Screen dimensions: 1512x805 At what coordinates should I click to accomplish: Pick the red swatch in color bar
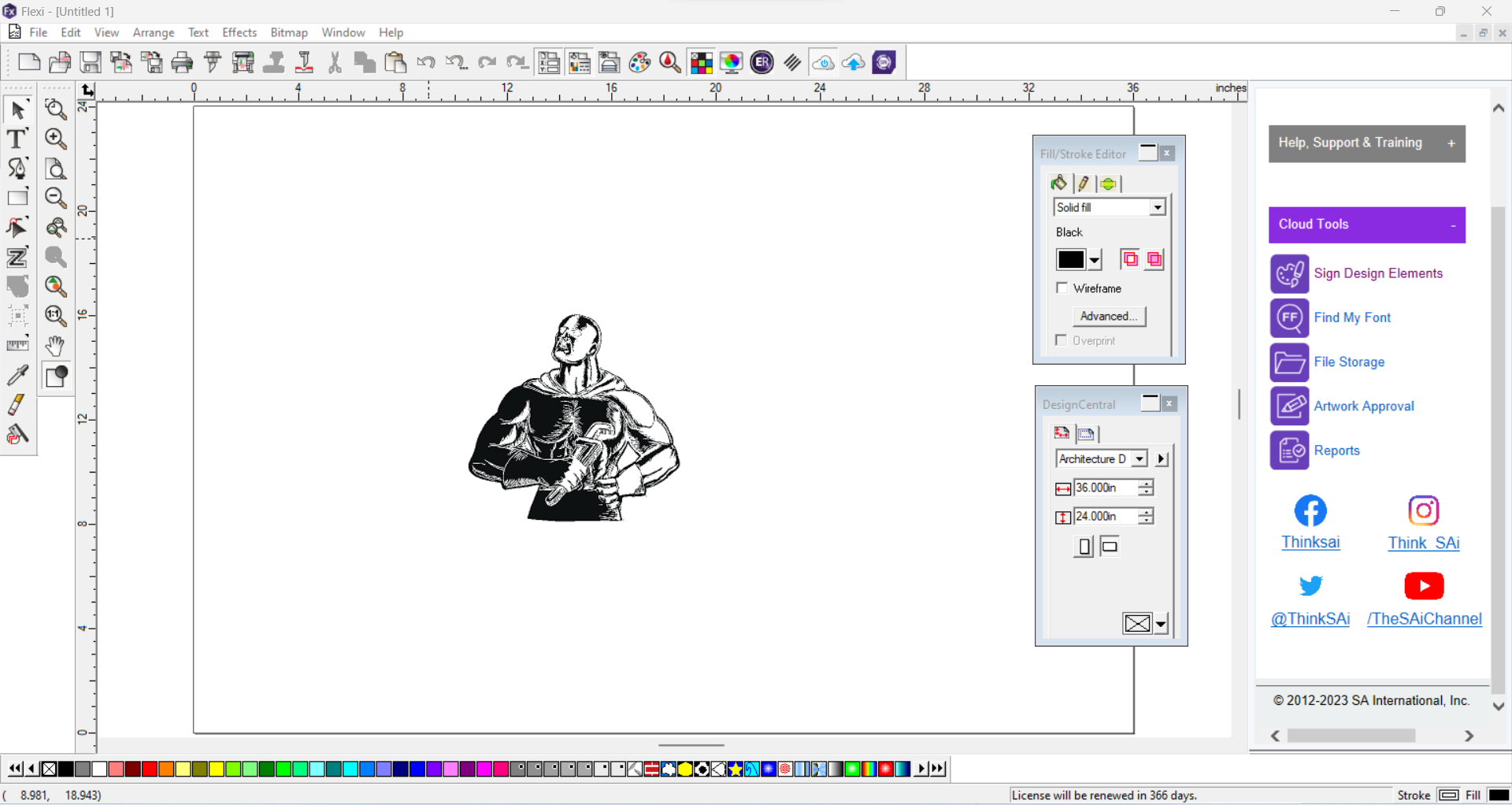(149, 769)
